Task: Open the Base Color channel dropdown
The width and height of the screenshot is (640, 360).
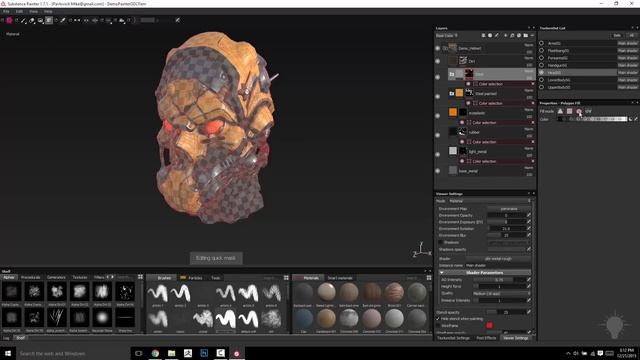Action: pyautogui.click(x=447, y=36)
